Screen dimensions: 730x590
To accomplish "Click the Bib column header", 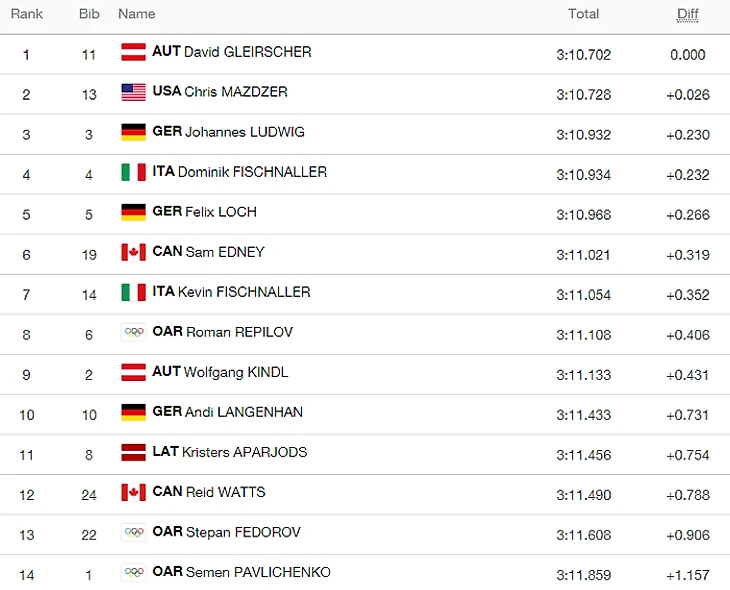I will pyautogui.click(x=89, y=14).
